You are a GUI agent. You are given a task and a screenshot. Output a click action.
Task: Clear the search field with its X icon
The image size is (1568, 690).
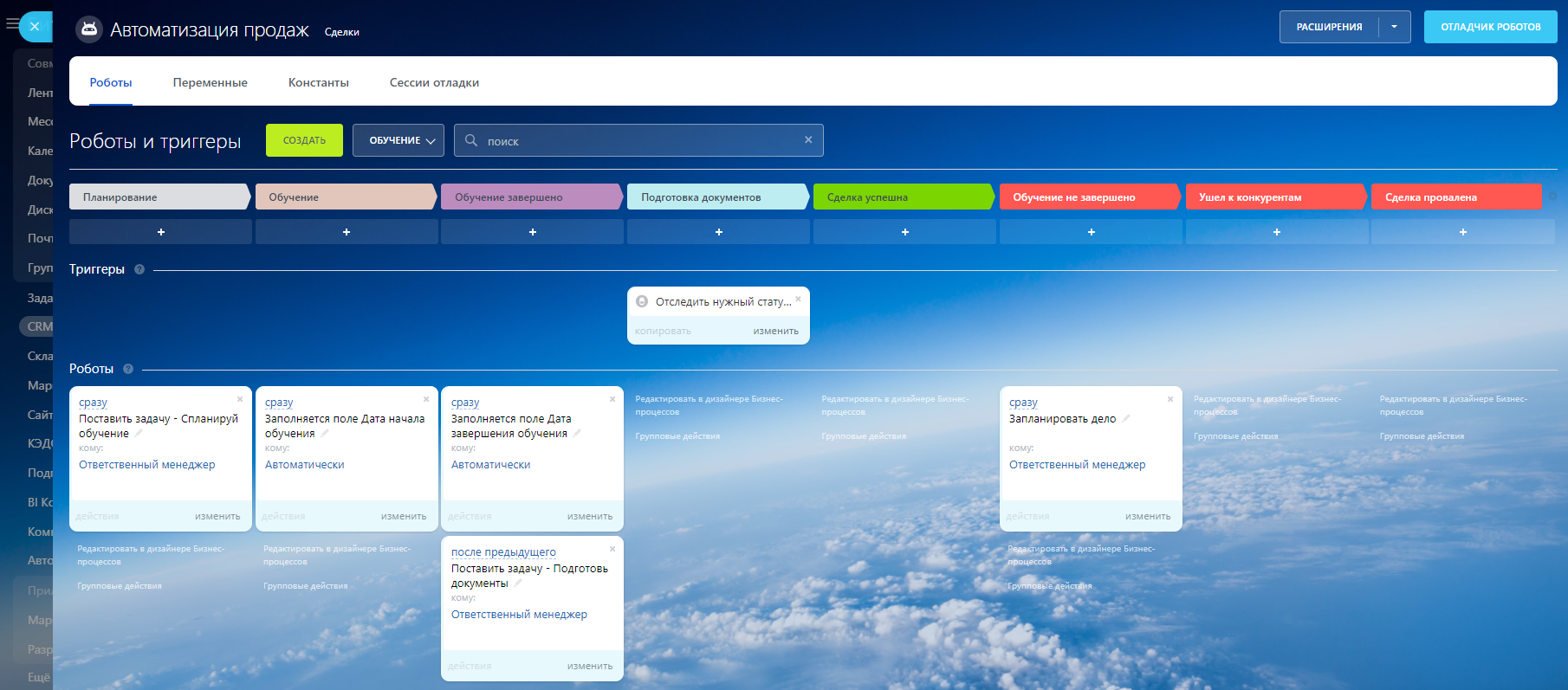click(808, 140)
